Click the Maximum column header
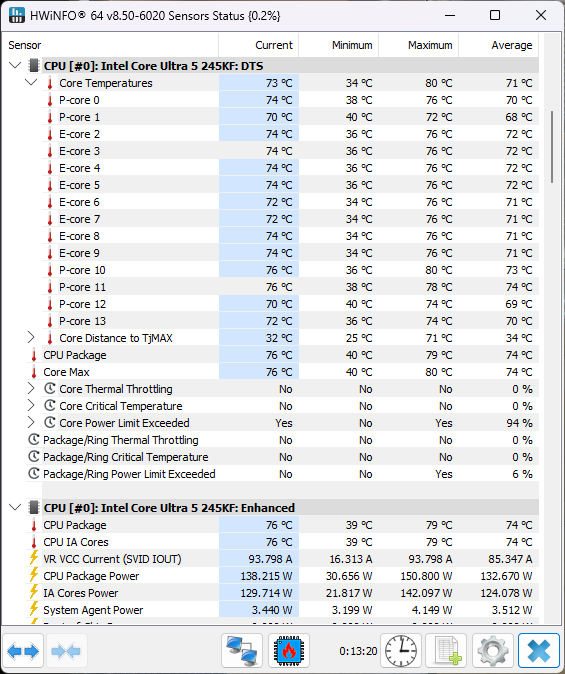The height and width of the screenshot is (674, 565). click(419, 45)
